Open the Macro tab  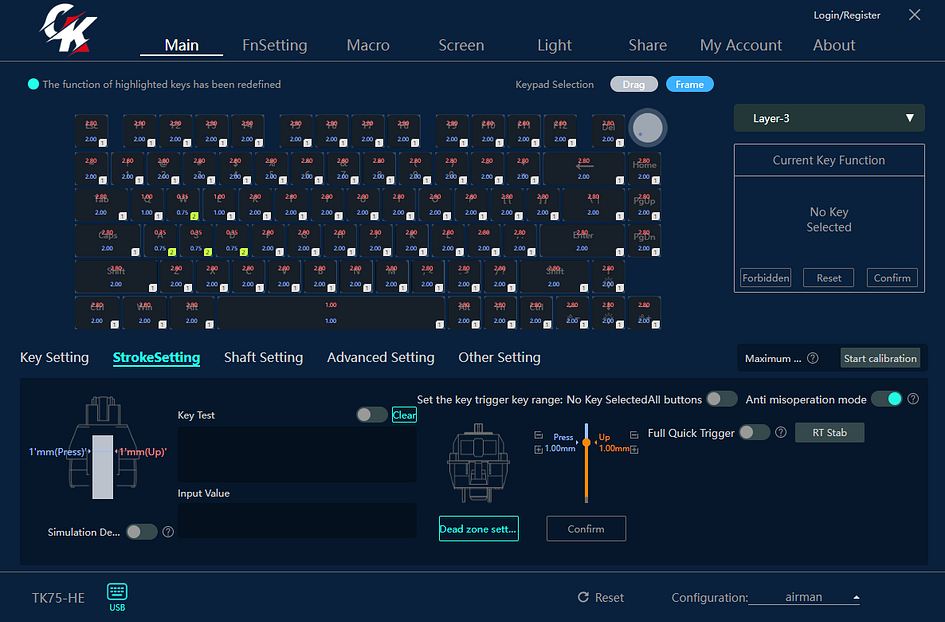(x=368, y=45)
